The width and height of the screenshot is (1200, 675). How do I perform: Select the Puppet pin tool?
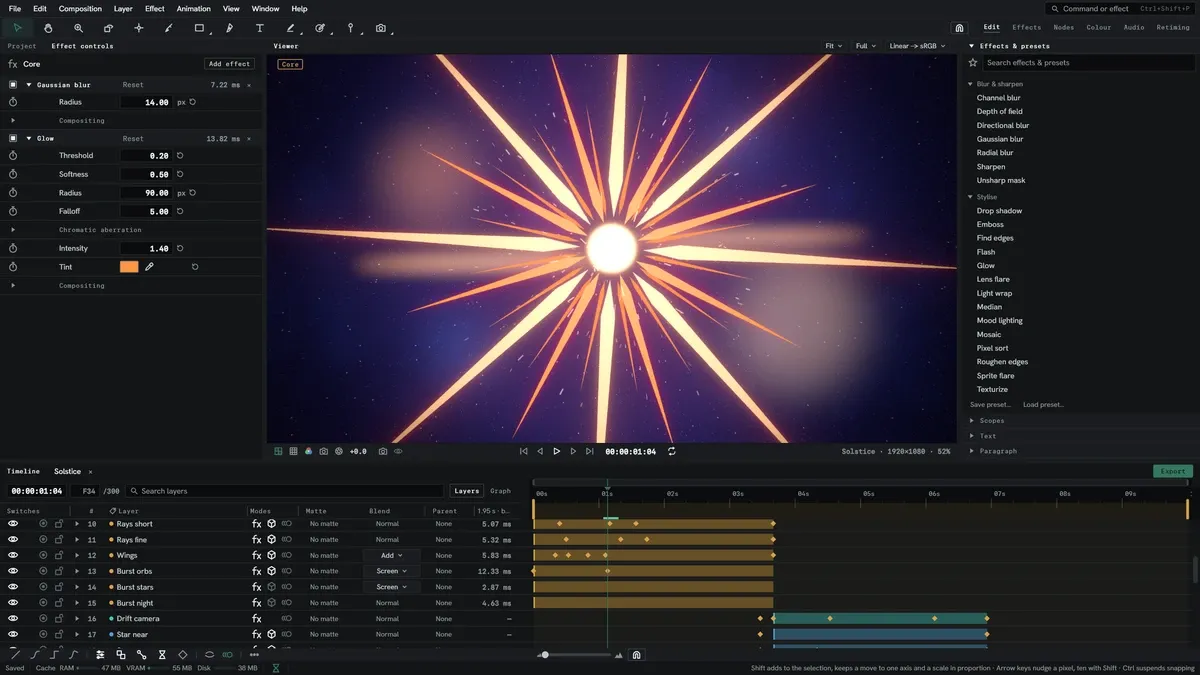coord(350,28)
